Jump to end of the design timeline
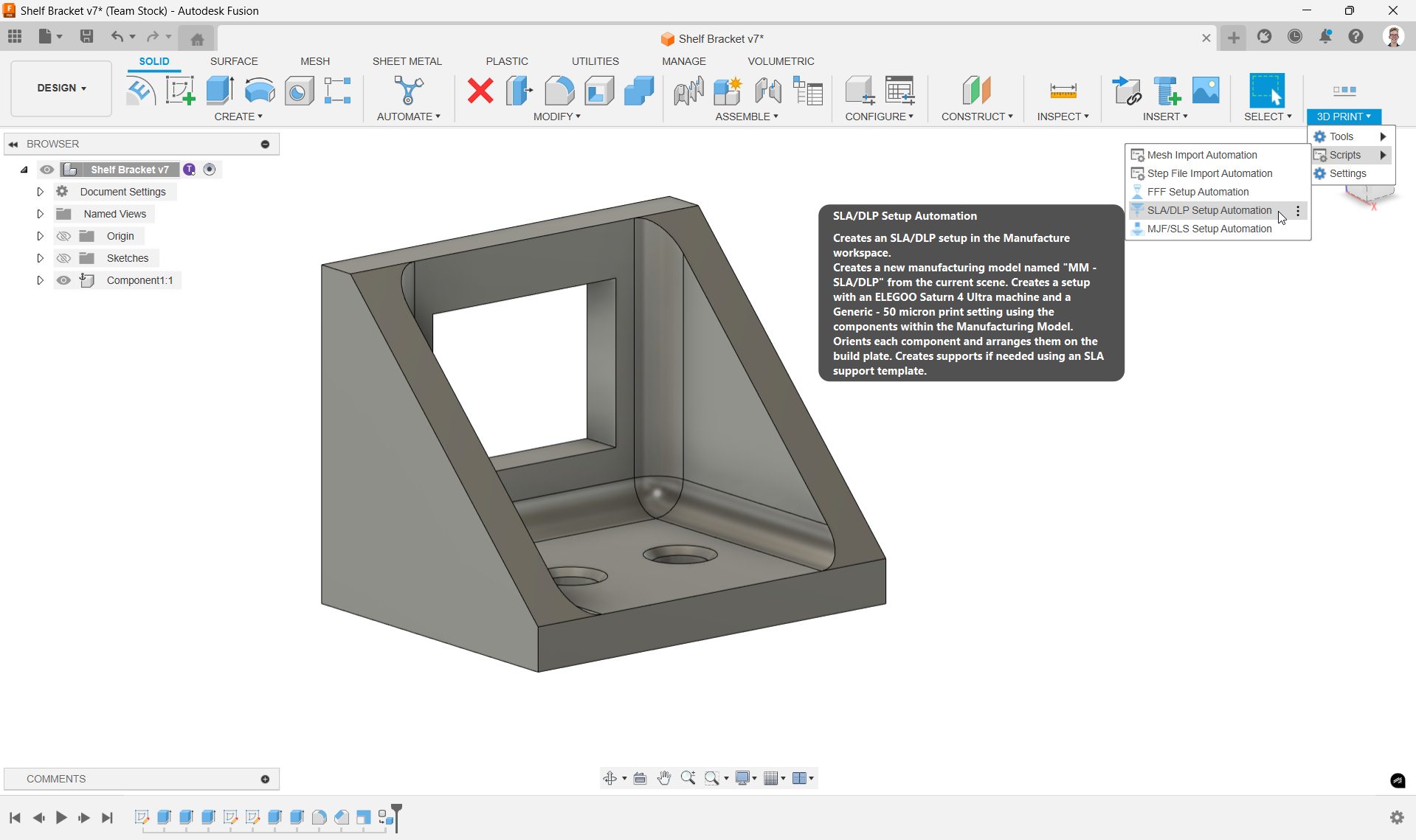 tap(106, 817)
